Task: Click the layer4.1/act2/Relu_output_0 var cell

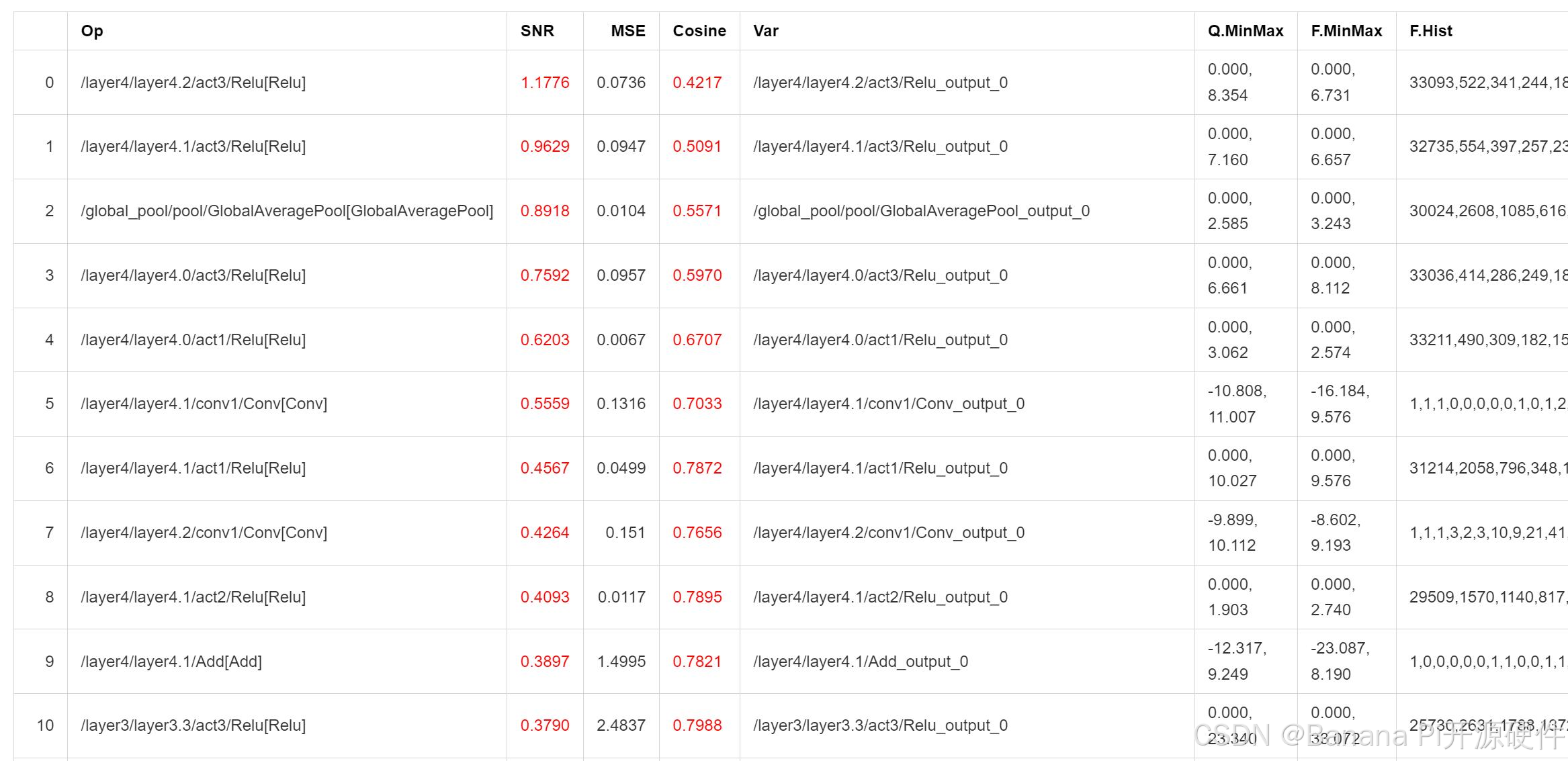Action: 880,597
